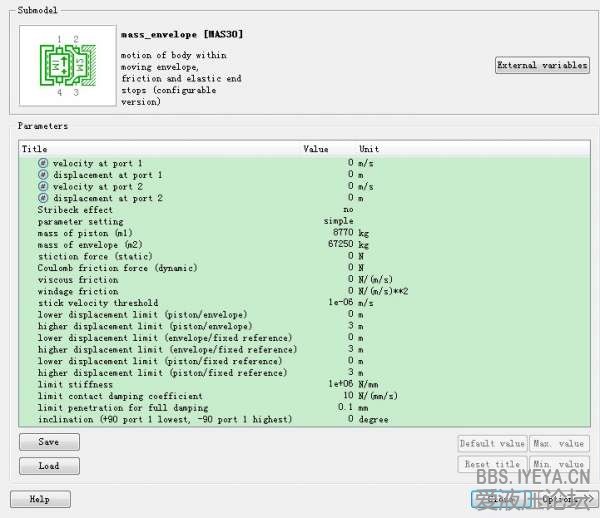Click state icon beside velocity at port 2
This screenshot has width=600, height=518.
[43, 187]
